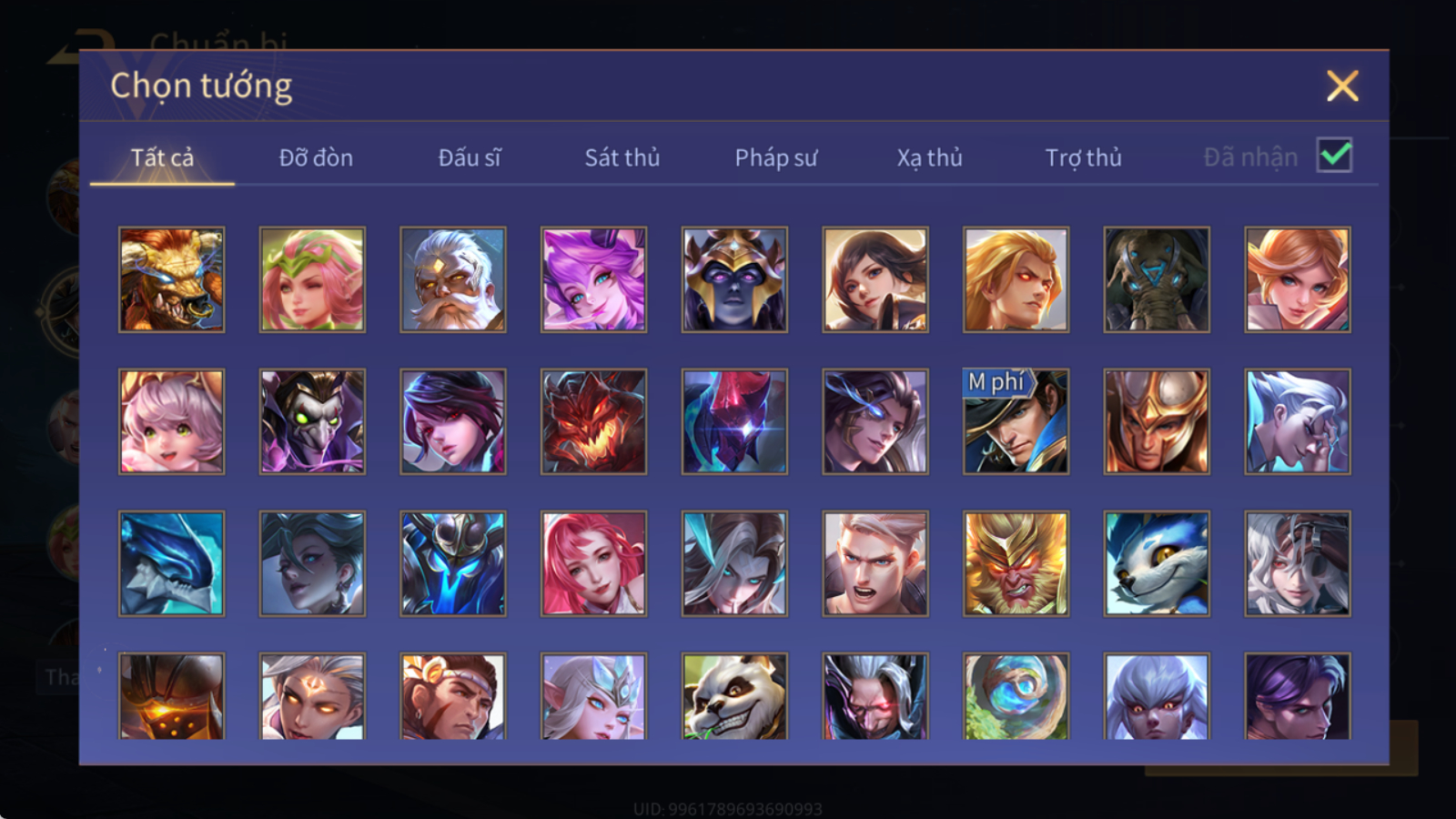The width and height of the screenshot is (1456, 819).
Task: Select the purple-haired fox girl hero
Action: point(593,279)
